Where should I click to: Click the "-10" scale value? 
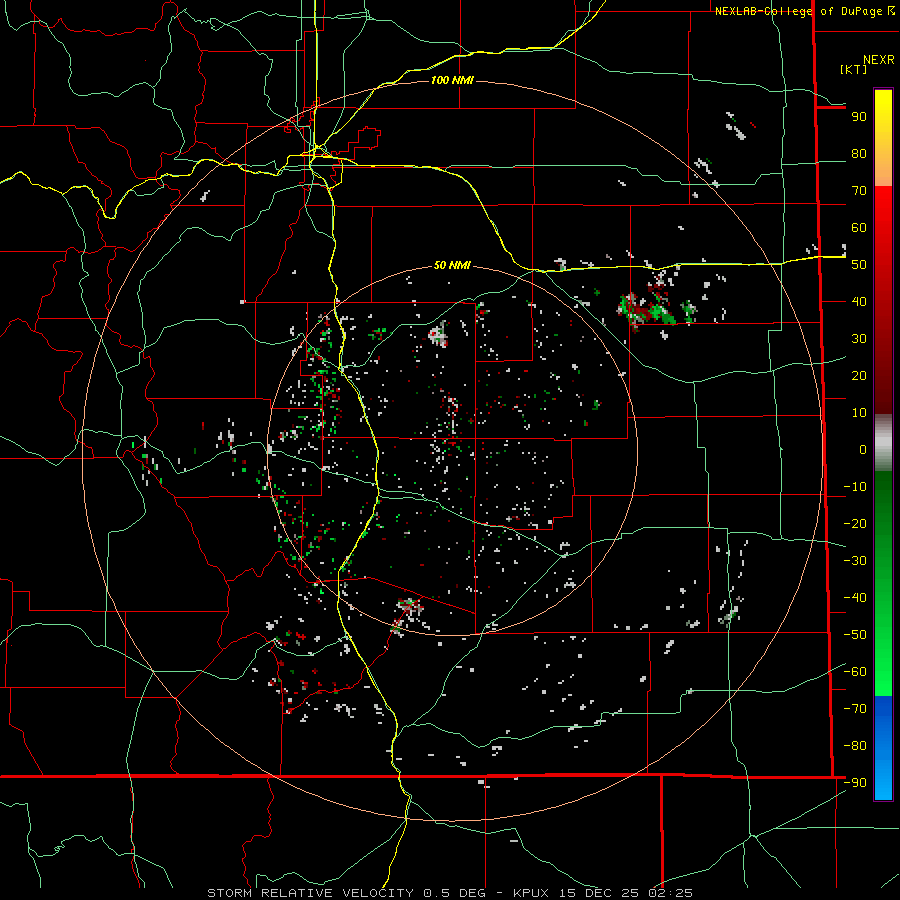pos(855,487)
